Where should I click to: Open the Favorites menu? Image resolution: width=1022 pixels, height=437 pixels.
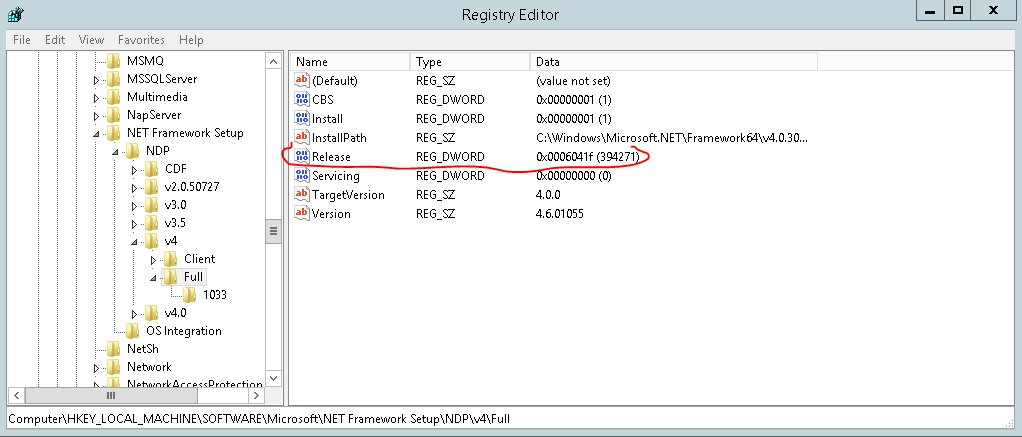[x=141, y=40]
